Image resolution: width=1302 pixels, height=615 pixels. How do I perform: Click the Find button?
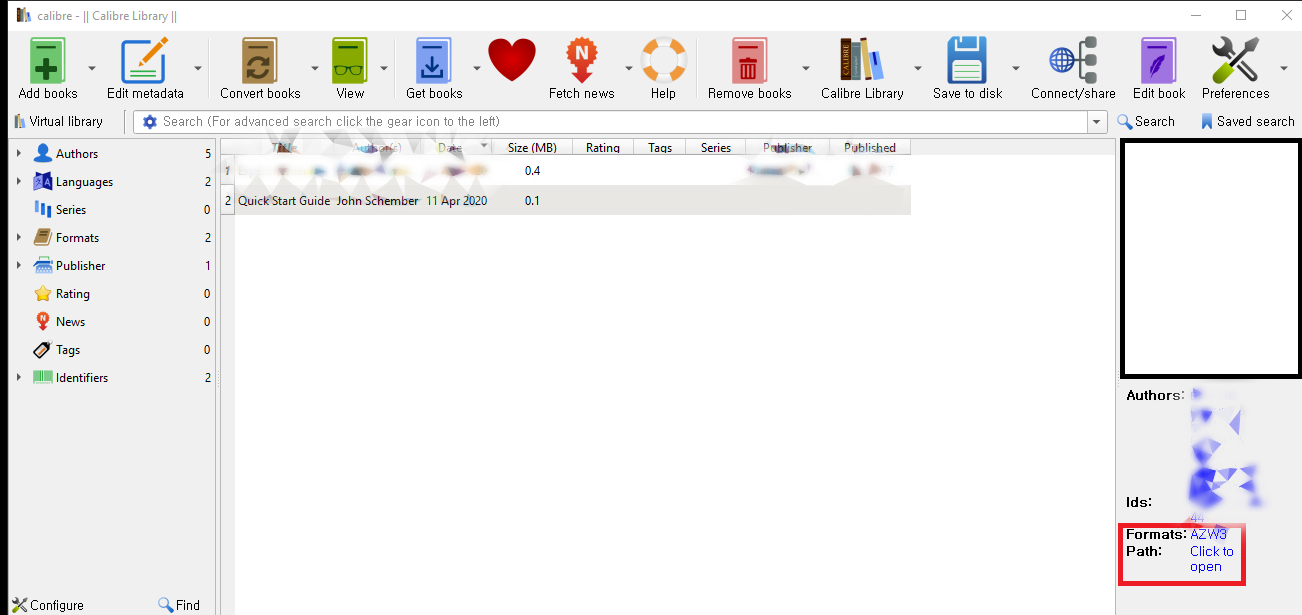[179, 605]
